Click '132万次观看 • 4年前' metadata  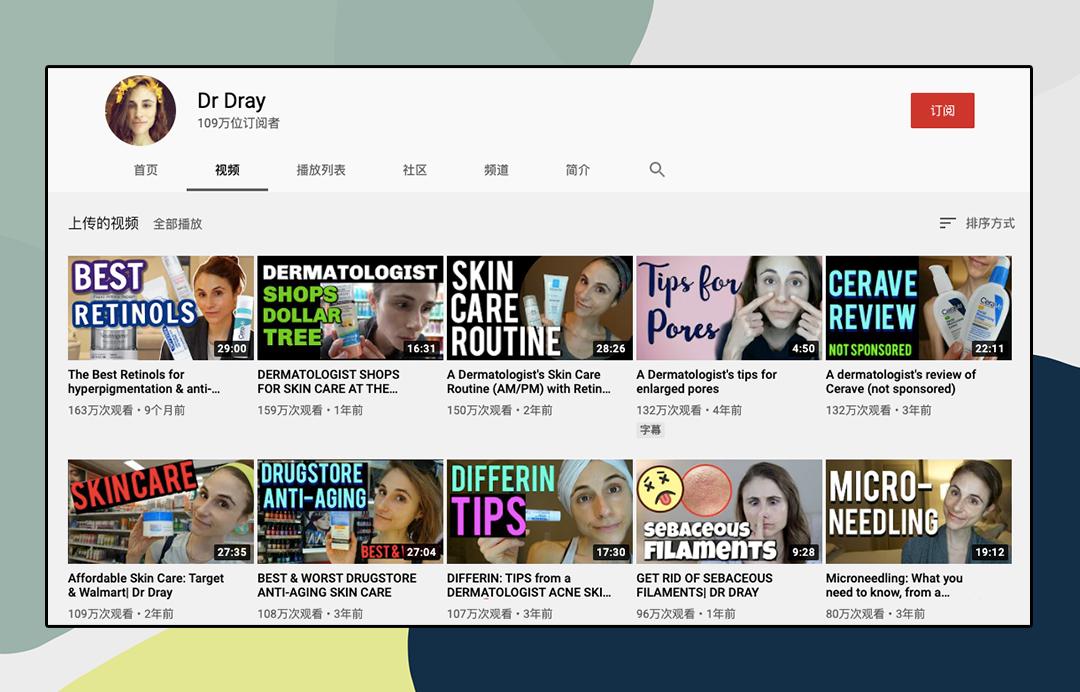pos(689,410)
